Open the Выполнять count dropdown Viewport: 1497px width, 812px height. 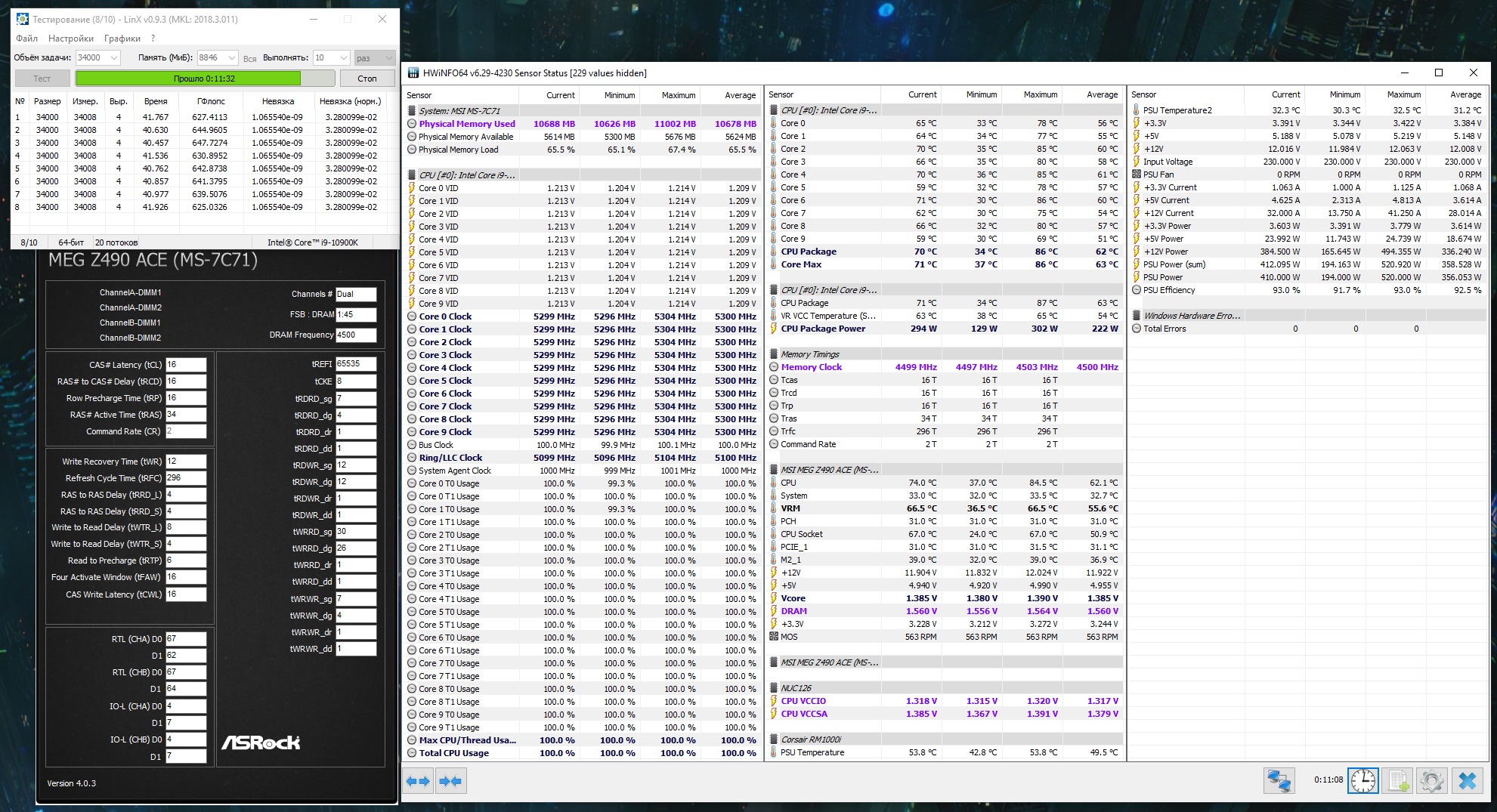[x=342, y=58]
